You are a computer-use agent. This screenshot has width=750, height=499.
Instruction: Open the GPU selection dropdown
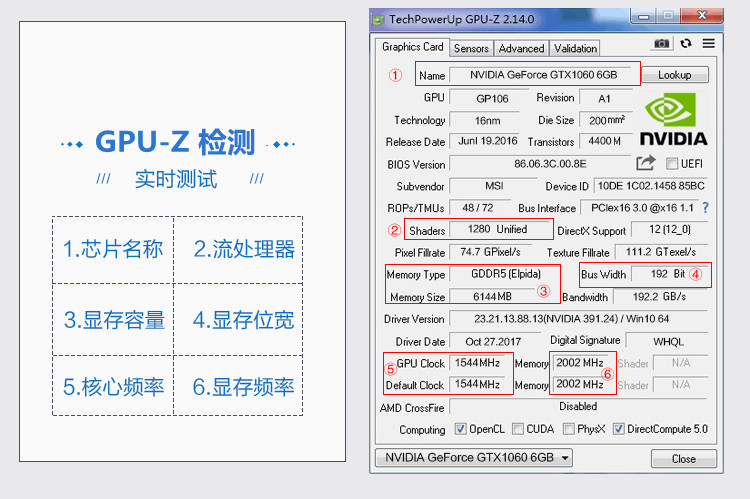click(474, 457)
